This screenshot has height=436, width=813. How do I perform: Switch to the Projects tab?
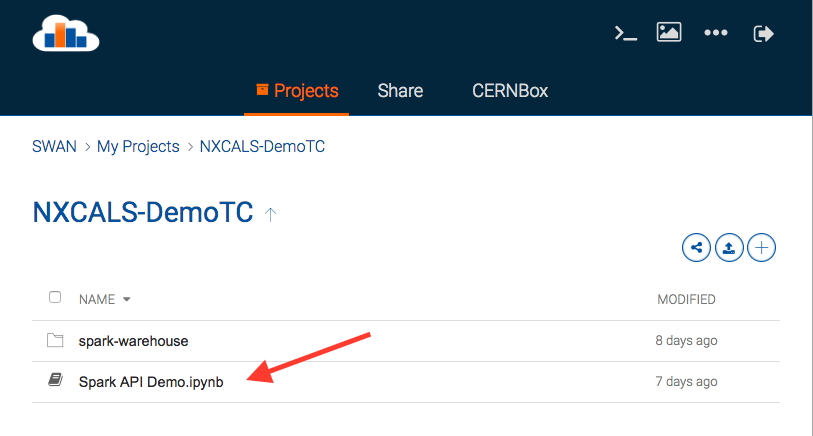tap(297, 91)
